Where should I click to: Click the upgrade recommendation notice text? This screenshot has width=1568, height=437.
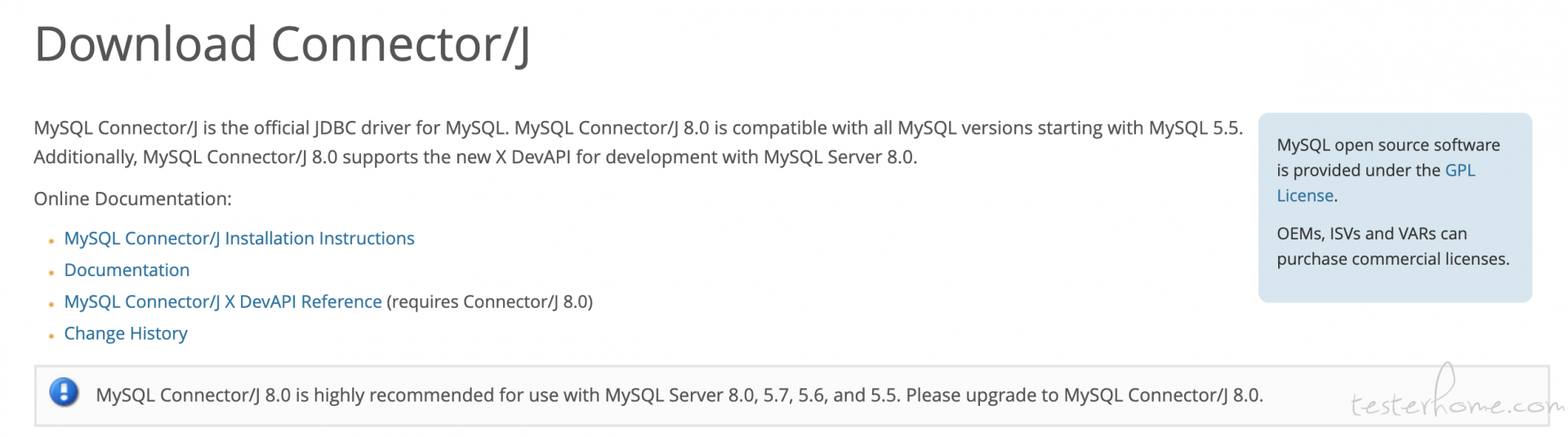(x=679, y=395)
